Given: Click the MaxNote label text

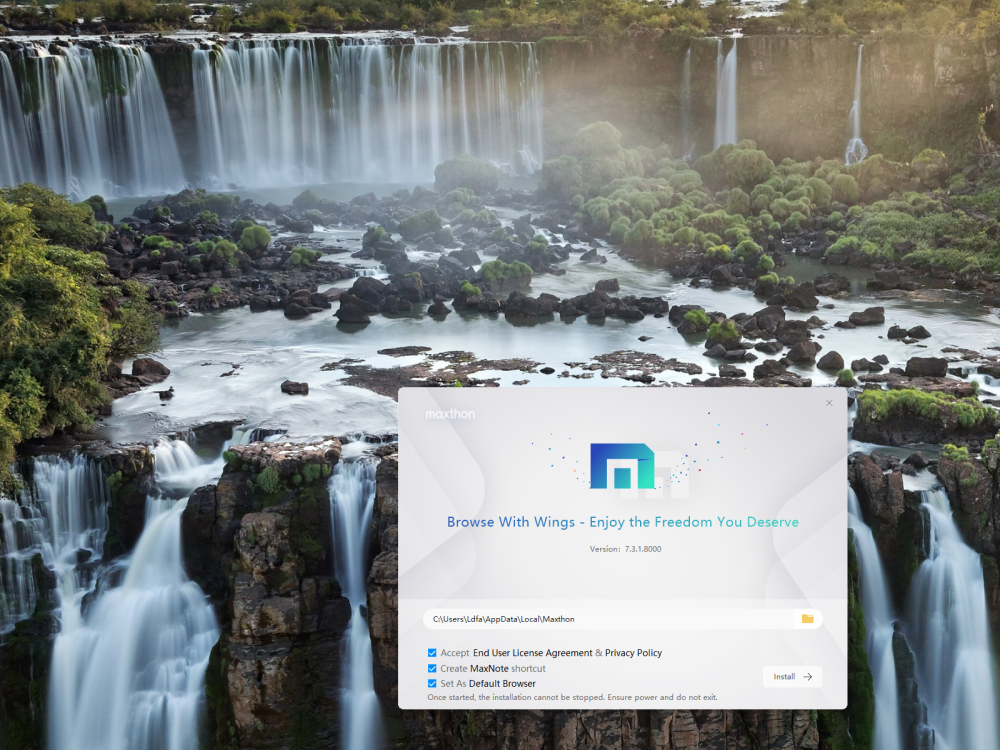Looking at the screenshot, I should 489,668.
